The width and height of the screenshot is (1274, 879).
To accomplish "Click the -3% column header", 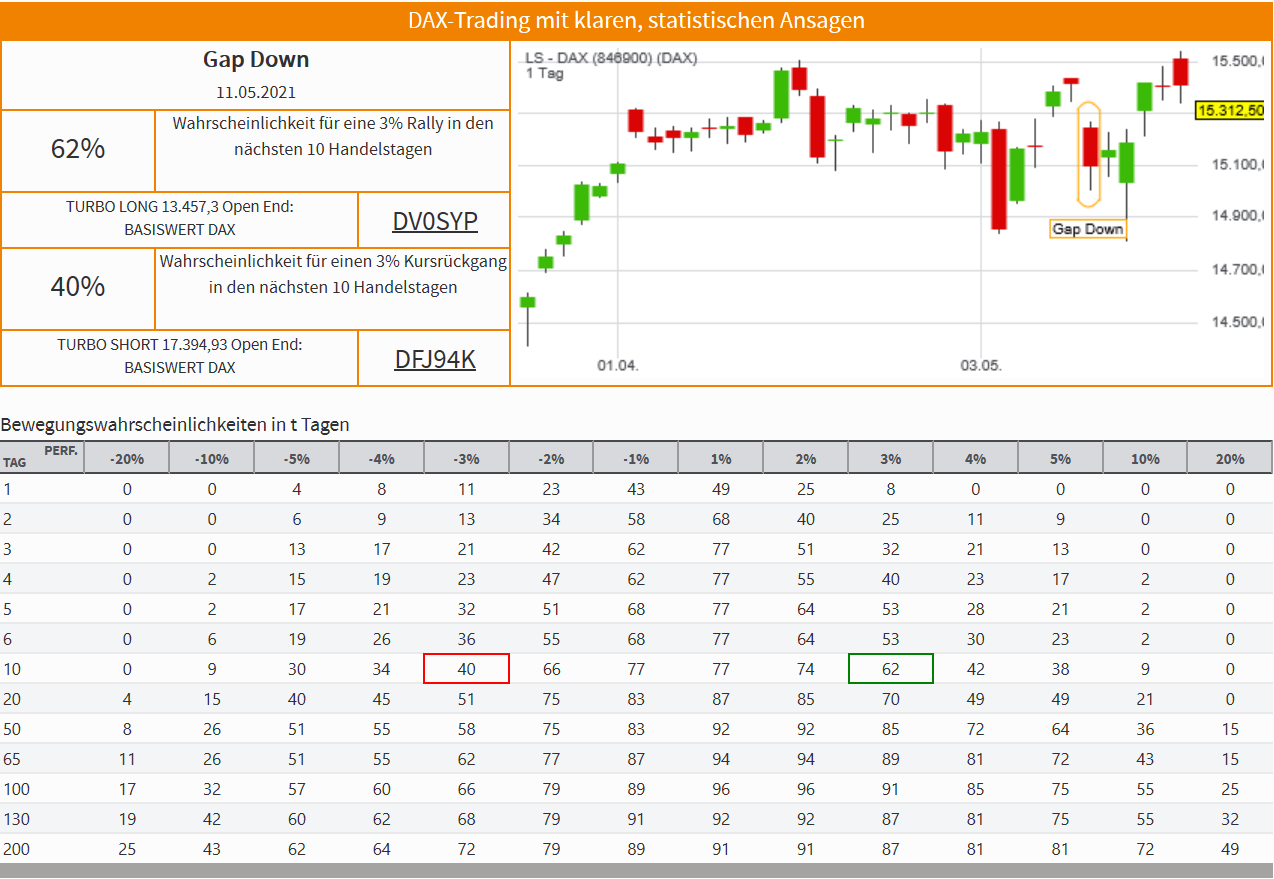I will pyautogui.click(x=466, y=458).
